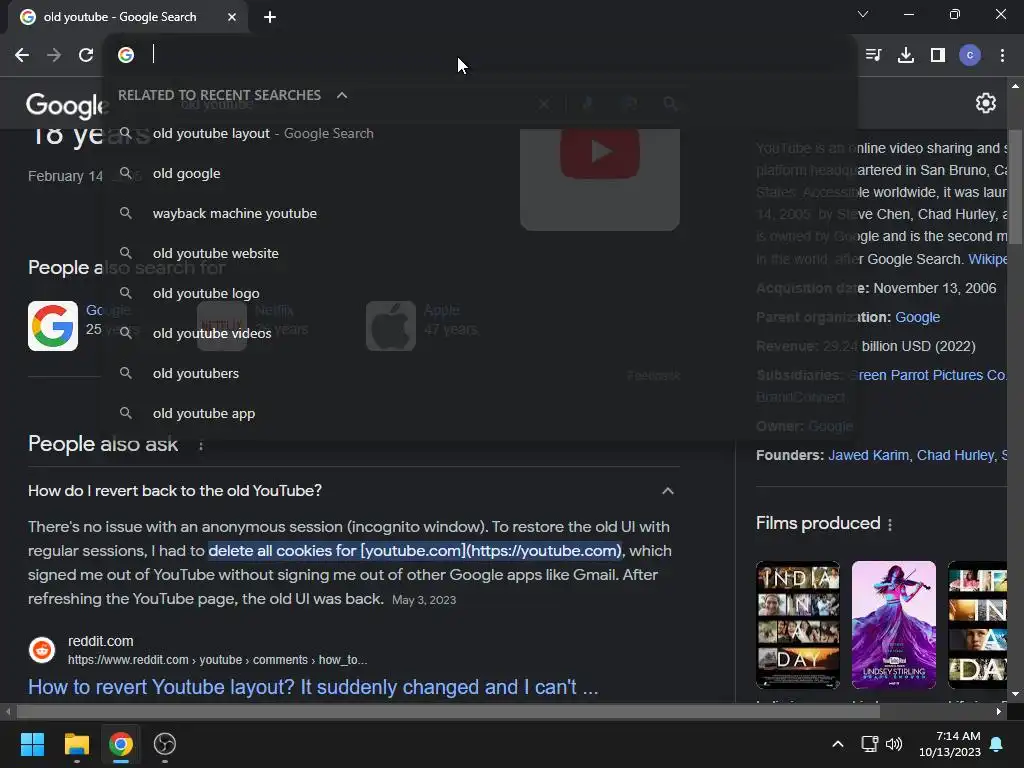Click the scroll-down arrow of vertical scrollbar
The width and height of the screenshot is (1024, 768).
click(x=1014, y=694)
